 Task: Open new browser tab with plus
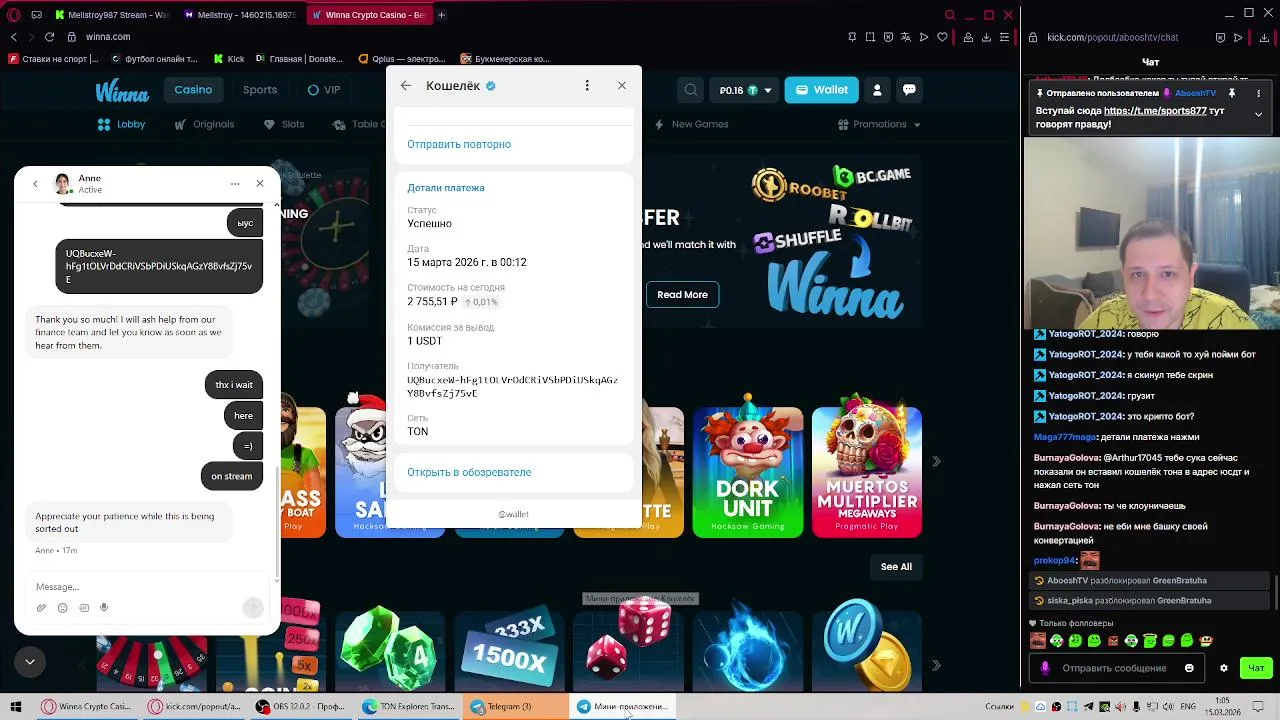(x=441, y=15)
